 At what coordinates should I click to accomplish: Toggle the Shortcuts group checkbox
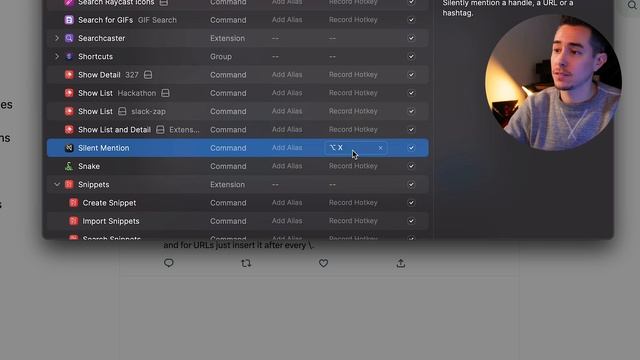411,56
